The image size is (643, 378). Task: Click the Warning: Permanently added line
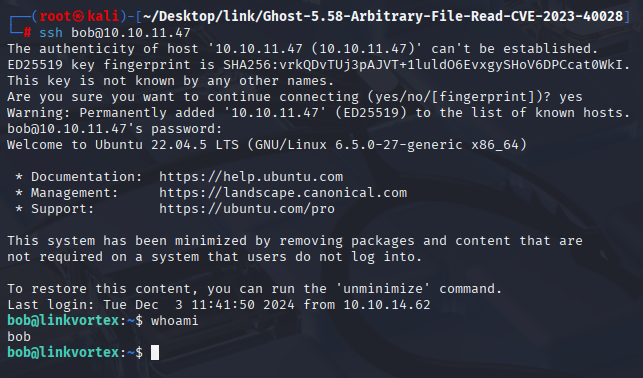(x=319, y=113)
